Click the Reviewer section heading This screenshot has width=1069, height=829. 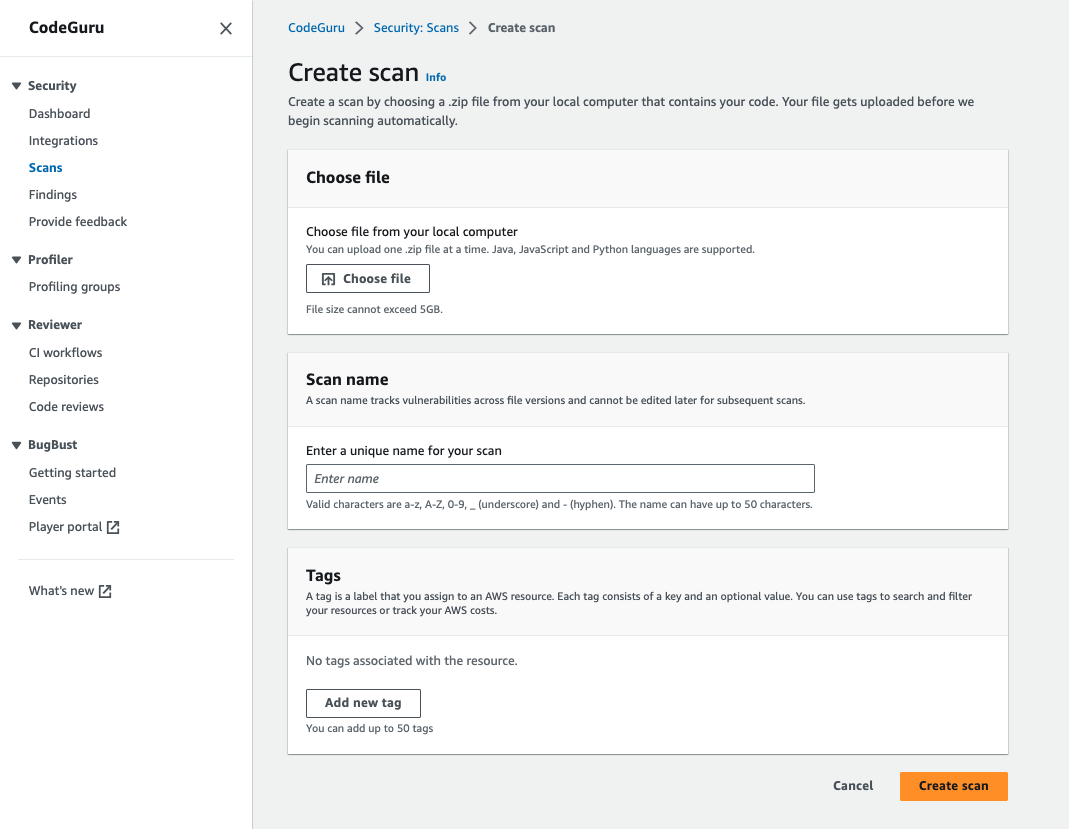55,325
